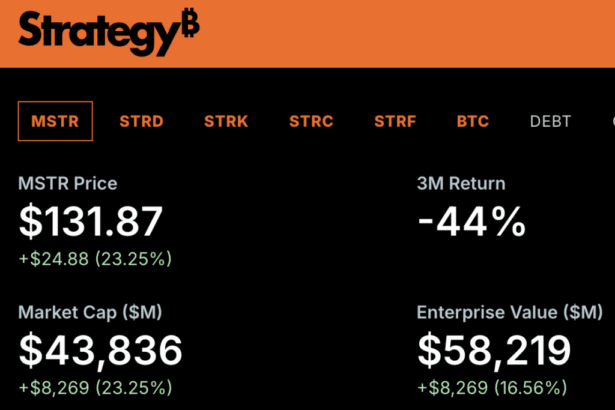Switch to the STRC tab

coord(311,122)
